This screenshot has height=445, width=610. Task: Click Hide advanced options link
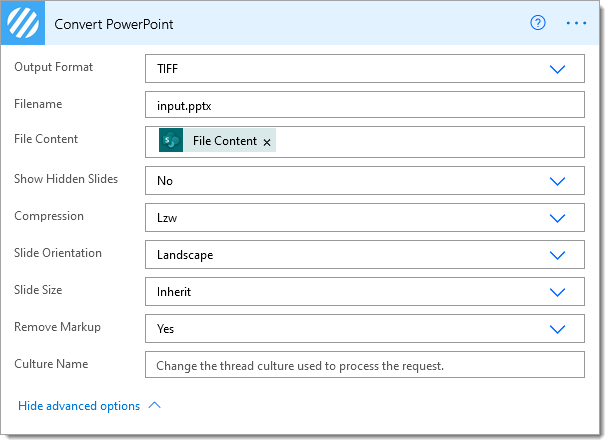click(x=79, y=406)
